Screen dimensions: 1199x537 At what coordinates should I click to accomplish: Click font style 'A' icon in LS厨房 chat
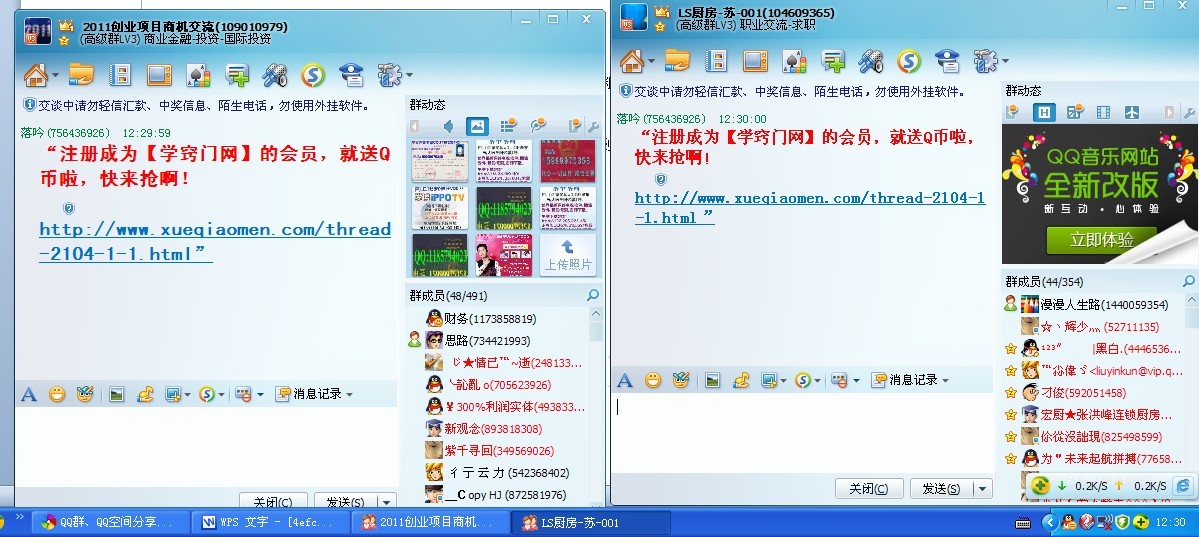pyautogui.click(x=624, y=380)
